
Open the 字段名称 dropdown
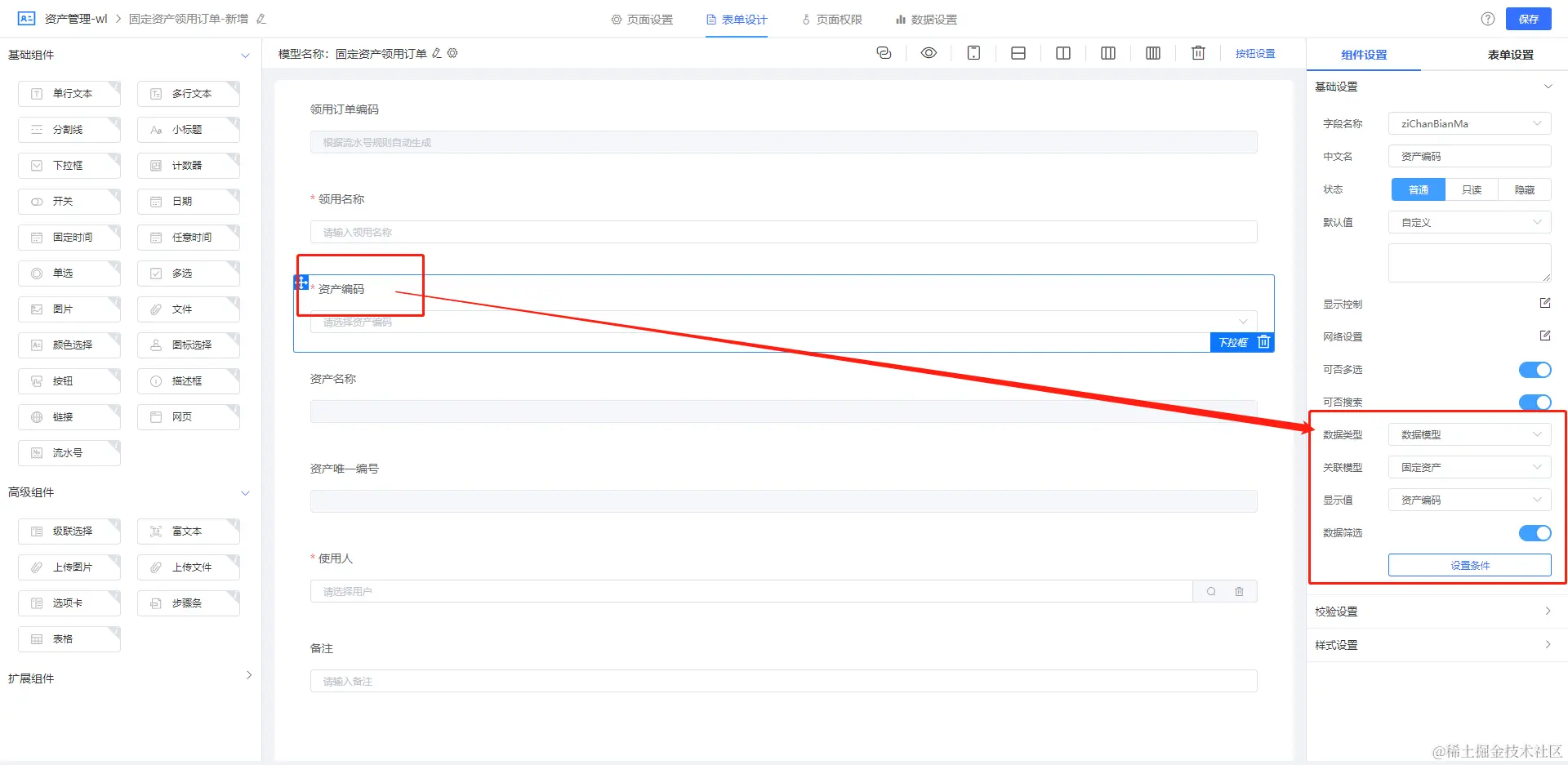click(x=1470, y=124)
